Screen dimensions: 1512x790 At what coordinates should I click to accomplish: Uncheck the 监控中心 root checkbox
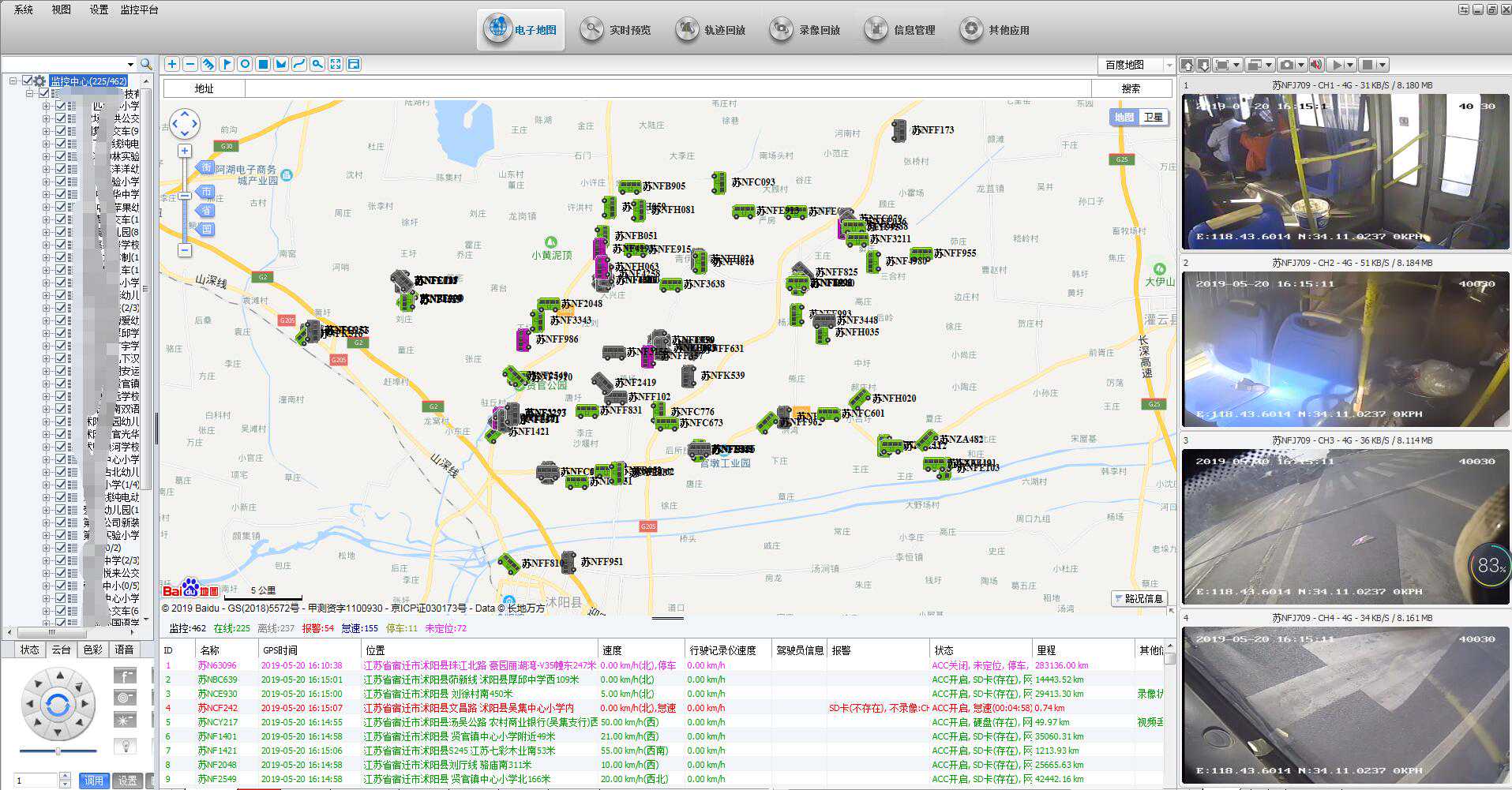[27, 80]
